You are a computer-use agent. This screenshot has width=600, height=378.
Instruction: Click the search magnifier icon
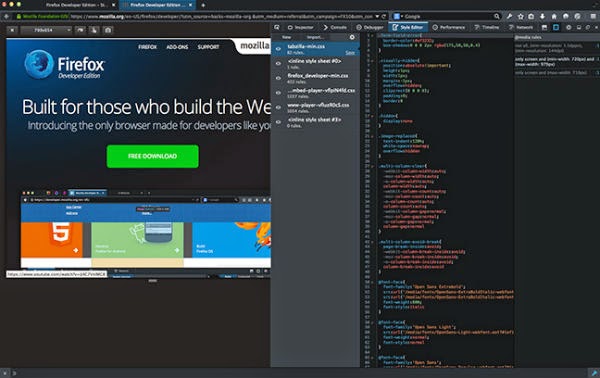(497, 16)
